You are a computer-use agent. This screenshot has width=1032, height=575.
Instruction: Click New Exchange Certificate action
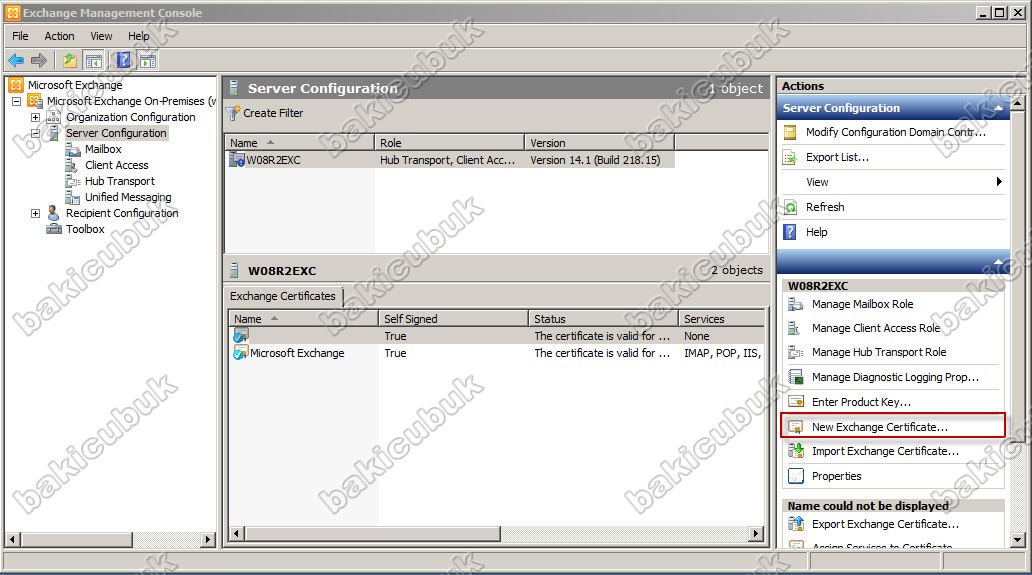pos(893,426)
